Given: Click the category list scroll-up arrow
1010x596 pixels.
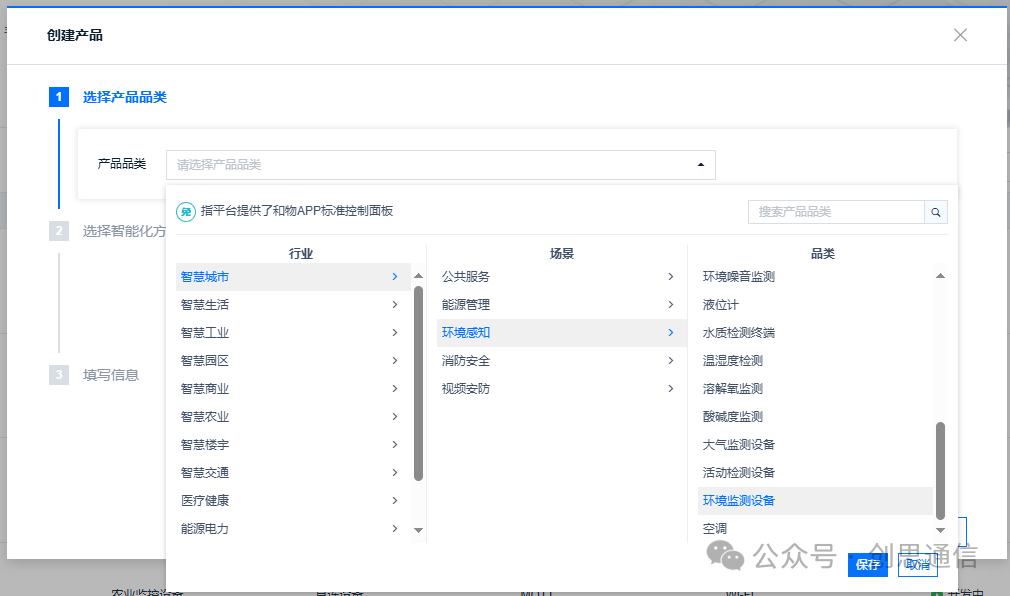Looking at the screenshot, I should coord(940,276).
